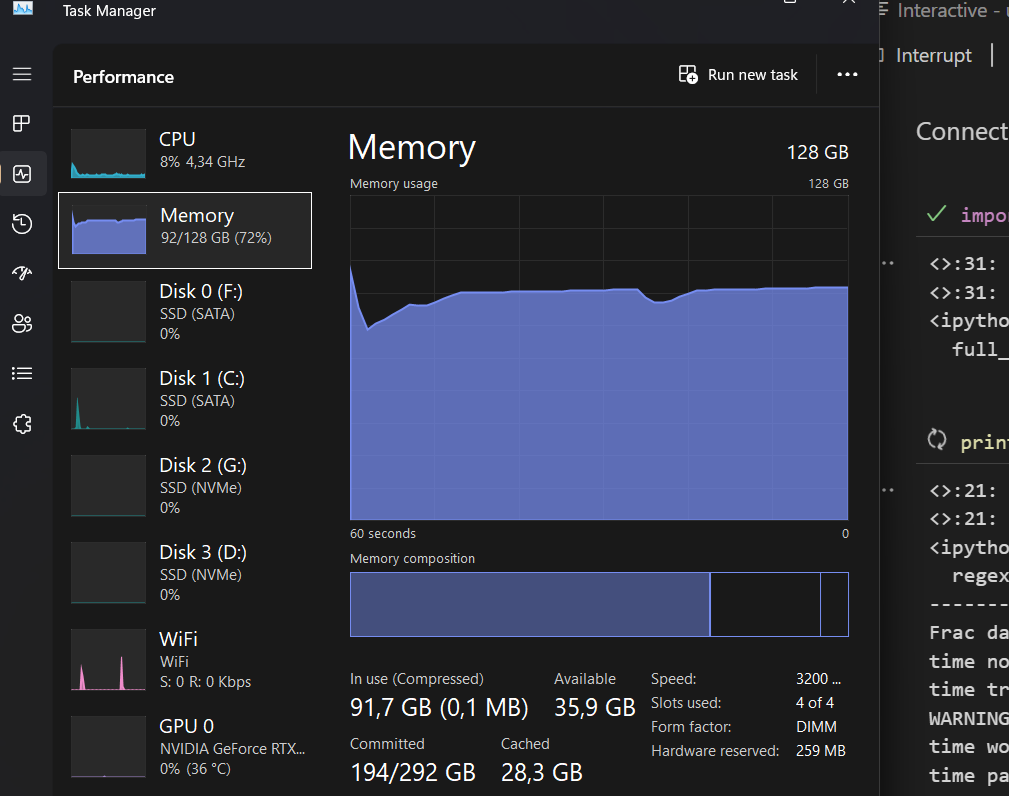Click the Memory usage graph
This screenshot has width=1009, height=796.
pyautogui.click(x=599, y=358)
